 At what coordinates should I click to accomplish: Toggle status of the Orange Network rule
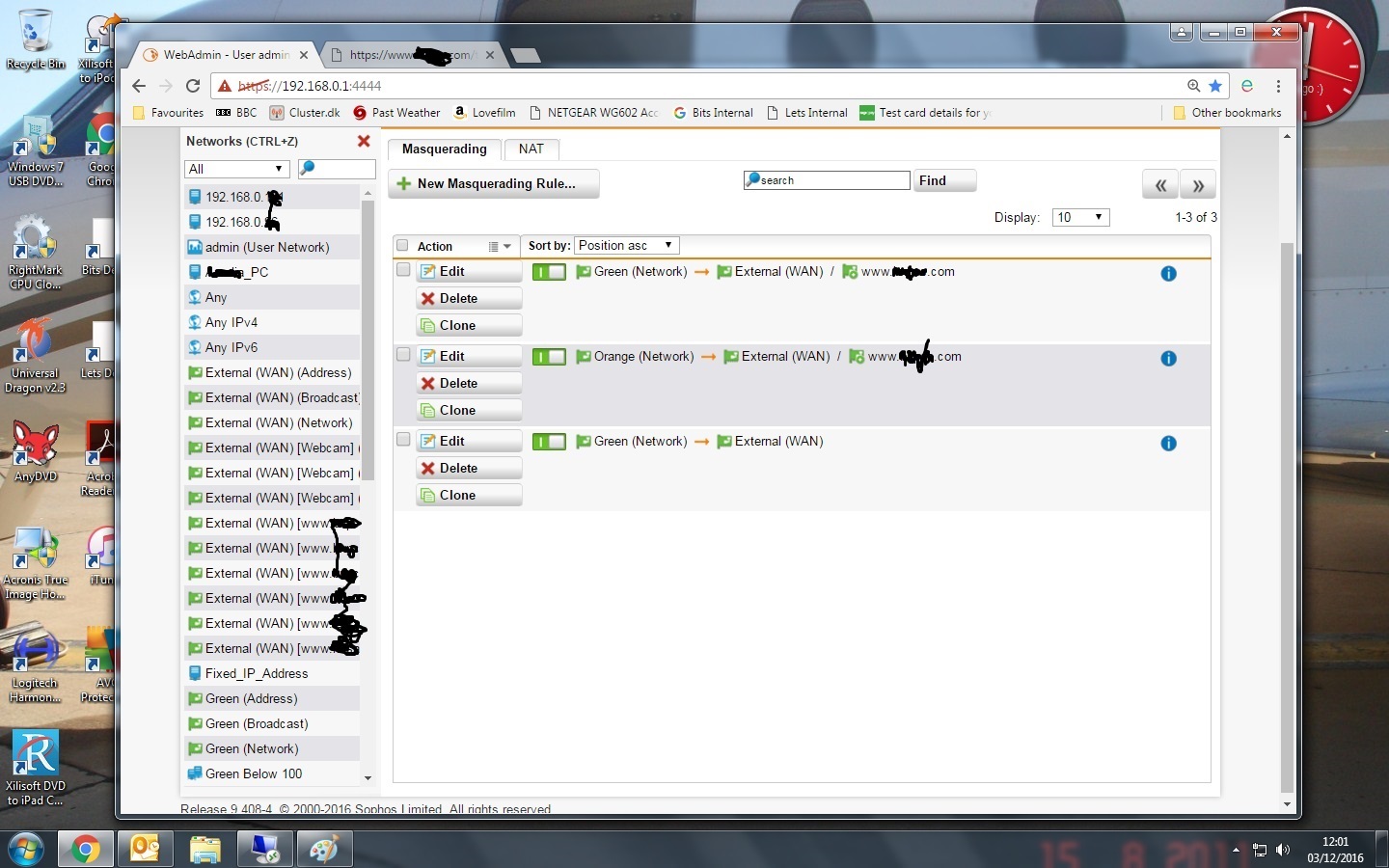coord(549,357)
